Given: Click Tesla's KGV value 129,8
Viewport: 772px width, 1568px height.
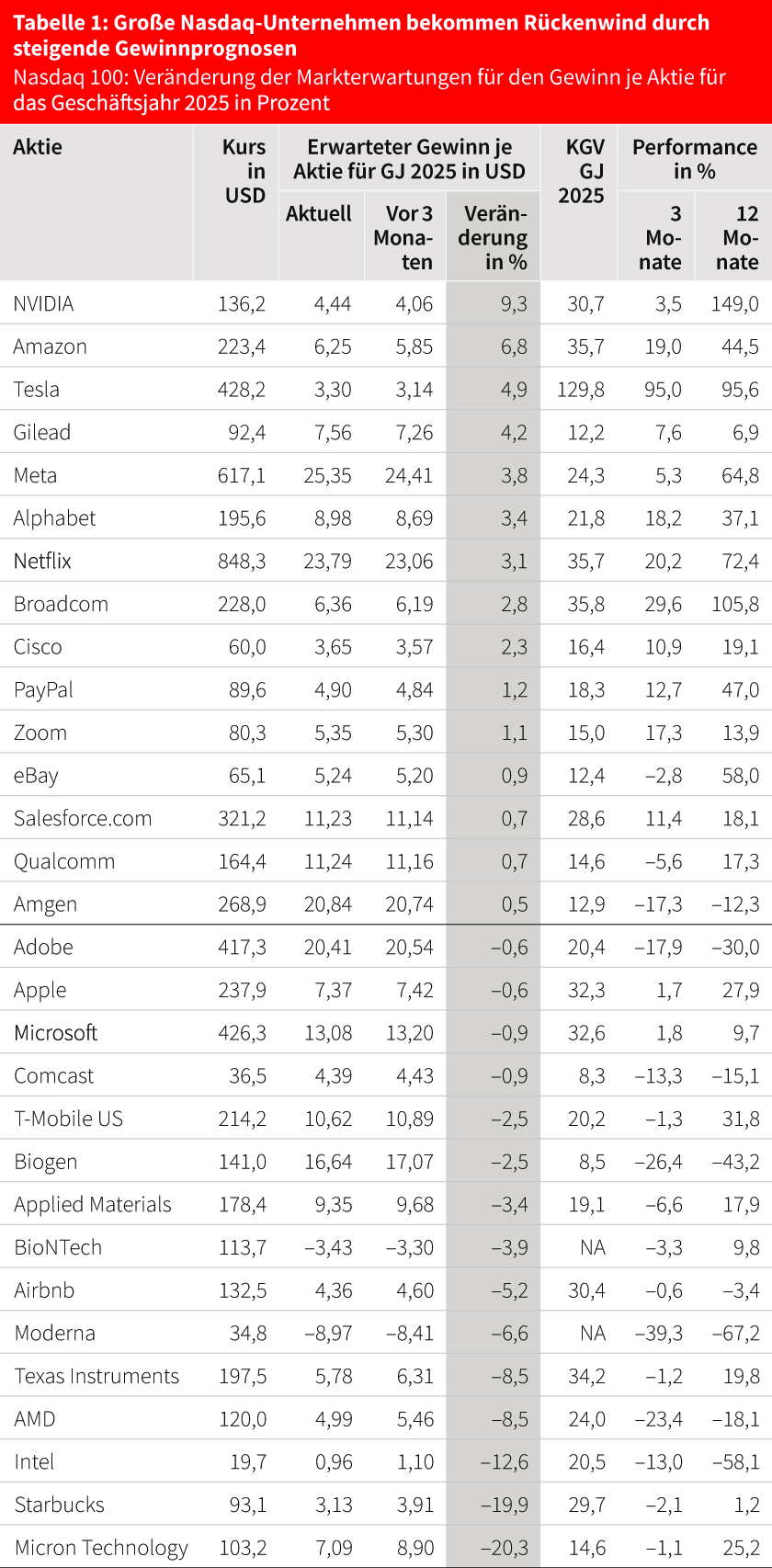Looking at the screenshot, I should (x=581, y=390).
